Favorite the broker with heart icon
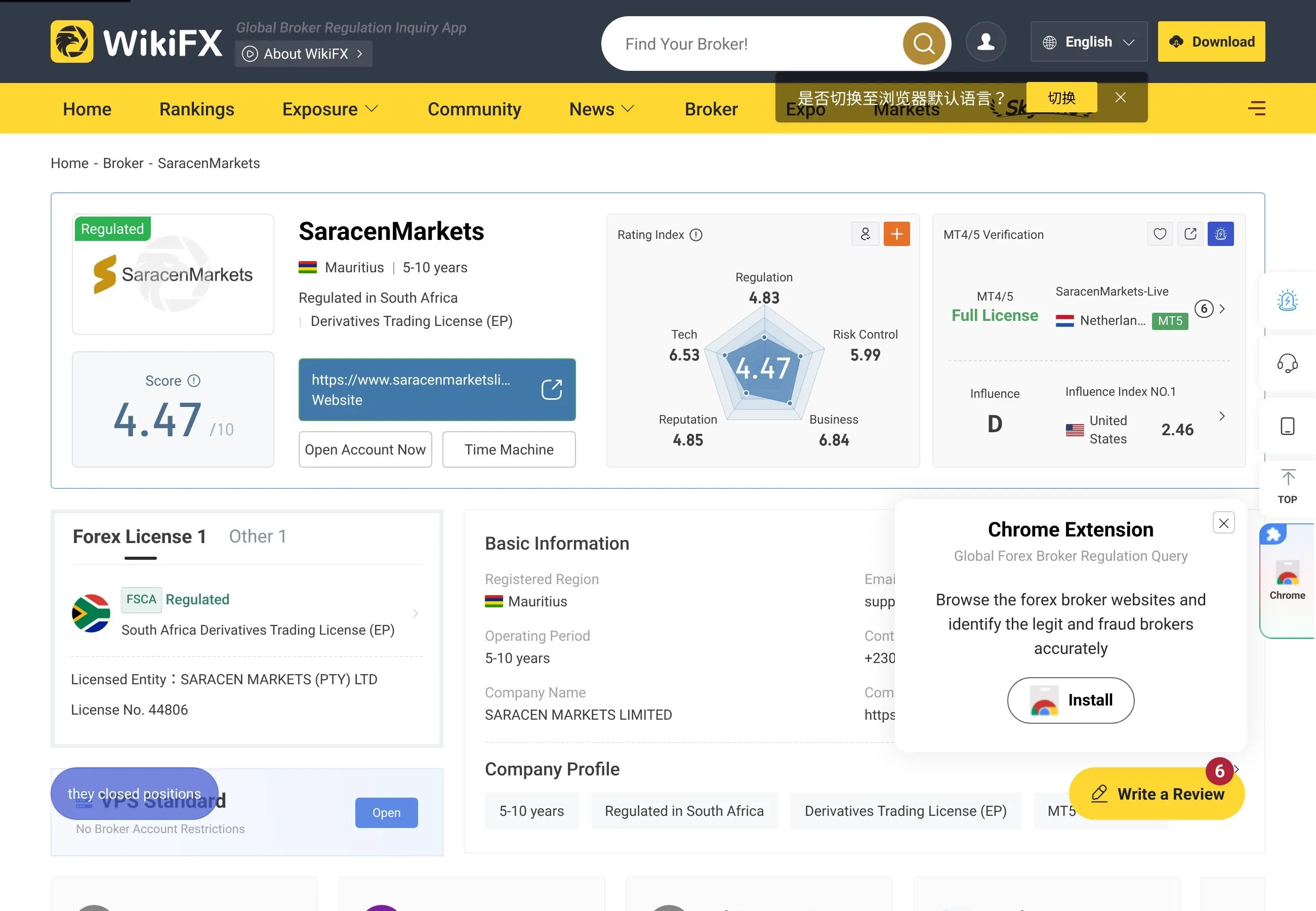 tap(1160, 234)
